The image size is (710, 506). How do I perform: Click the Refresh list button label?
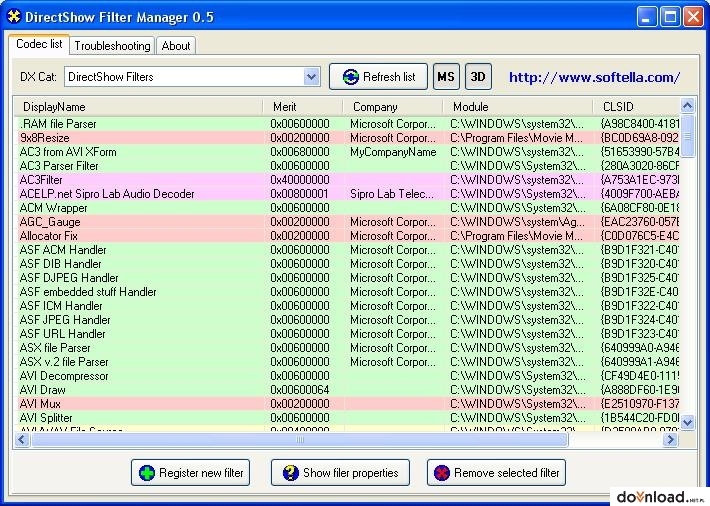(389, 77)
